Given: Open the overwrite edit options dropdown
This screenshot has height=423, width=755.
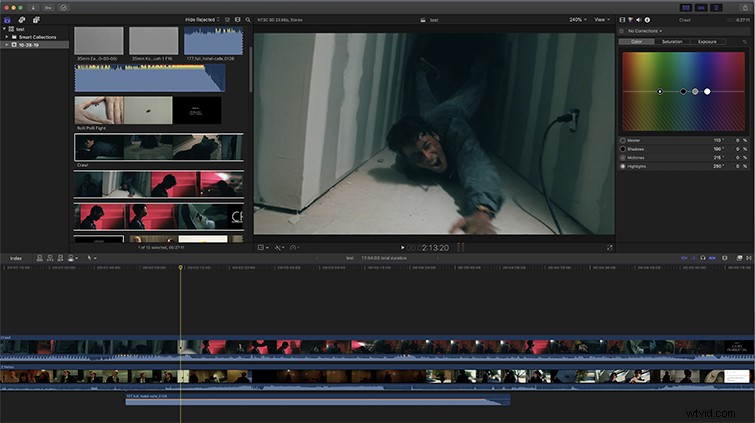Looking at the screenshot, I should click(x=73, y=258).
